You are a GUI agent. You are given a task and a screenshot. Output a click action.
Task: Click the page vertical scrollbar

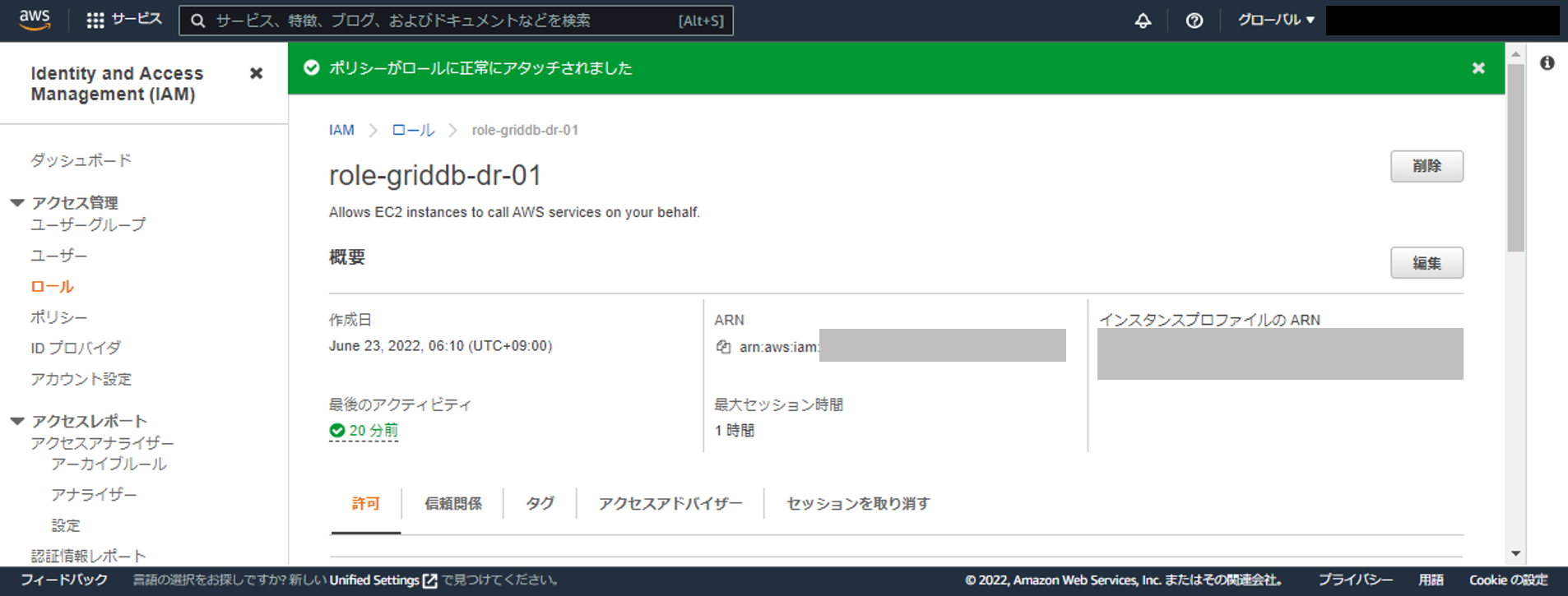click(x=1515, y=156)
